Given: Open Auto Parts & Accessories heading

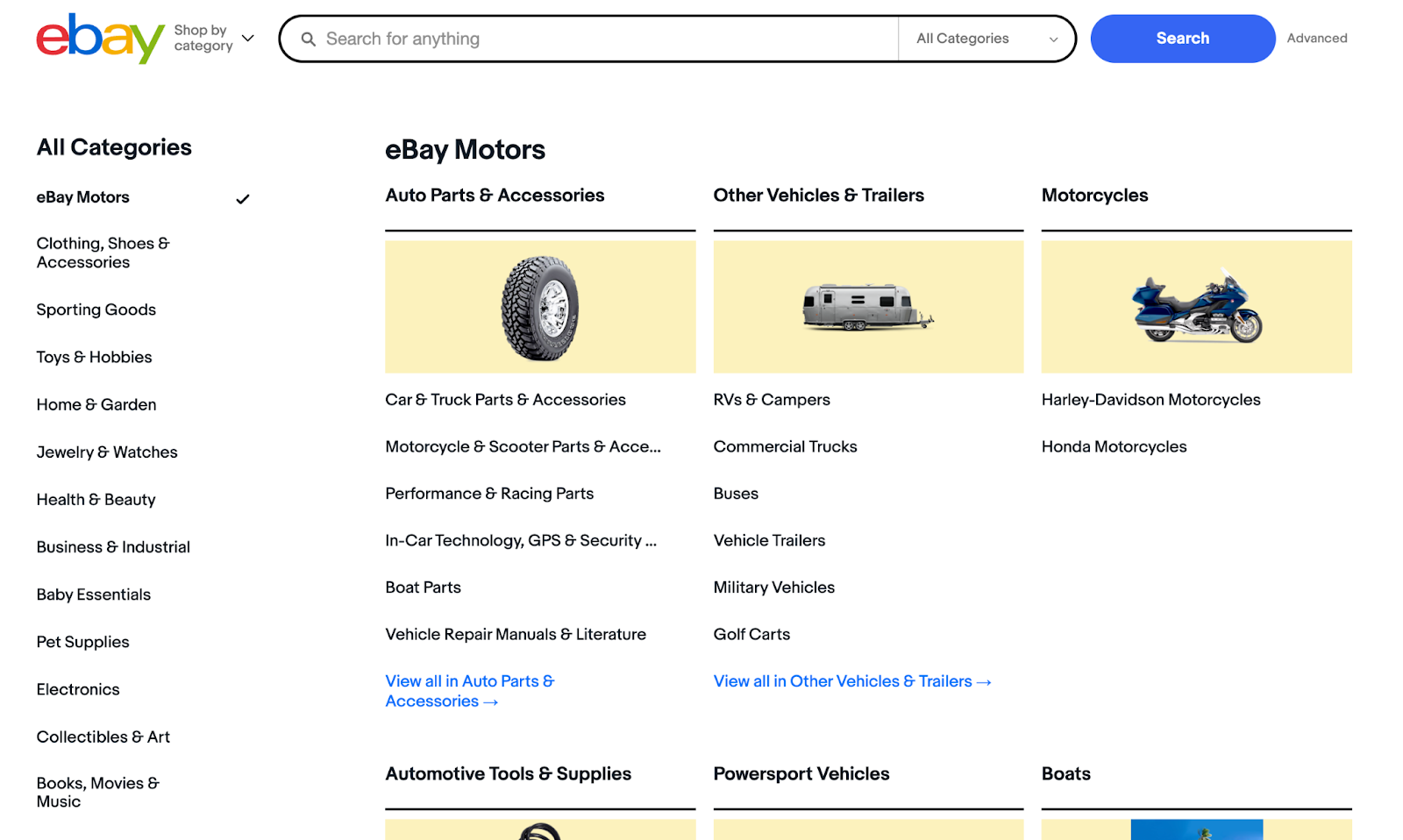Looking at the screenshot, I should [495, 196].
